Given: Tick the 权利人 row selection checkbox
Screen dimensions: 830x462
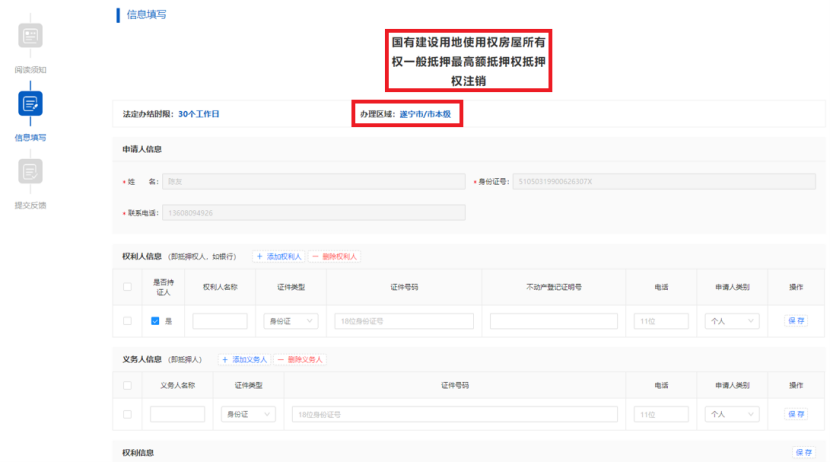Looking at the screenshot, I should (x=127, y=321).
